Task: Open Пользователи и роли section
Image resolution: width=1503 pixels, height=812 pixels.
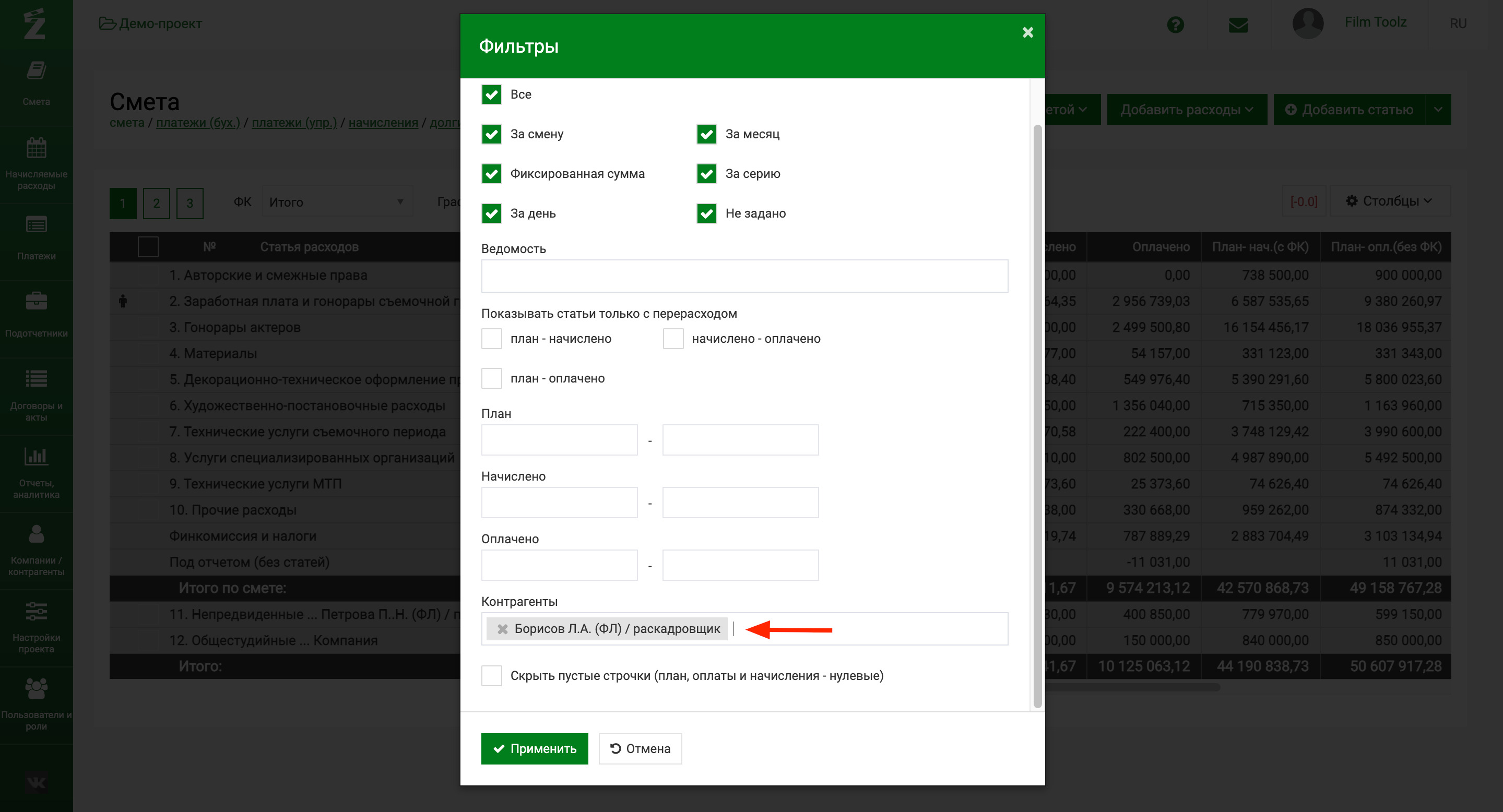Action: pos(36,704)
